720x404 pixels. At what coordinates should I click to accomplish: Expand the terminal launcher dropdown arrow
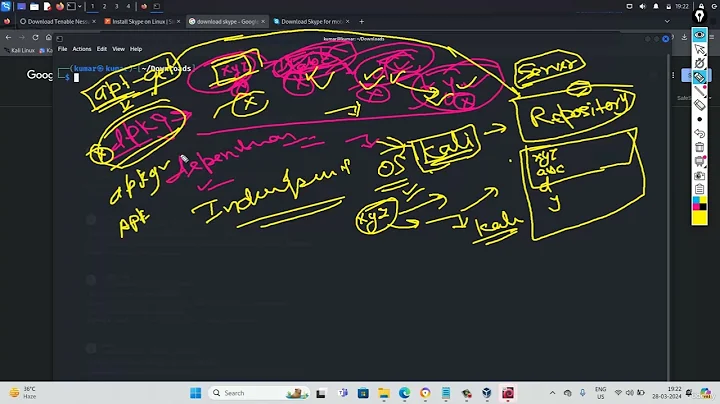tap(80, 6)
